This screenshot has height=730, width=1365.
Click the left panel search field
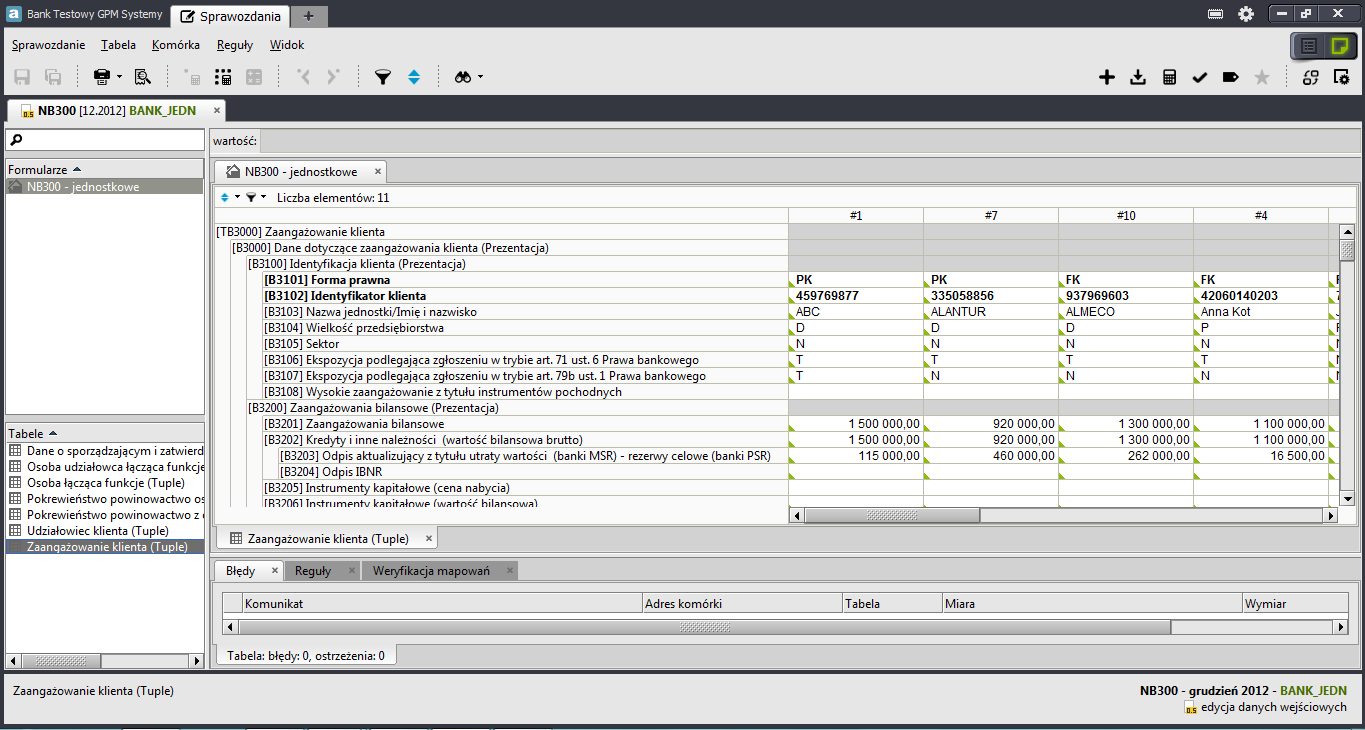pyautogui.click(x=105, y=140)
